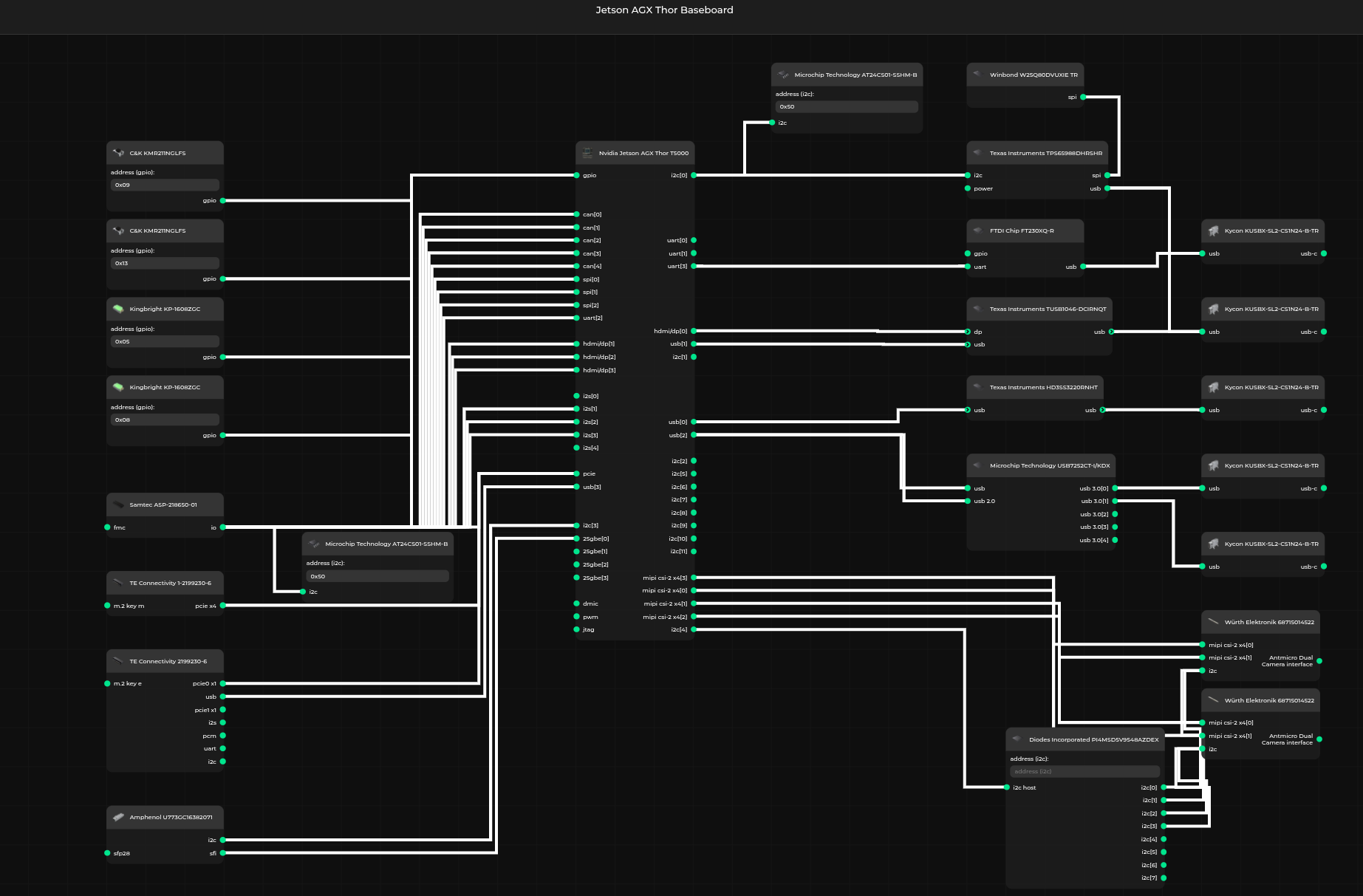Click the gpio address field showing 0x13
Screen dimensions: 1363x896
pyautogui.click(x=165, y=263)
